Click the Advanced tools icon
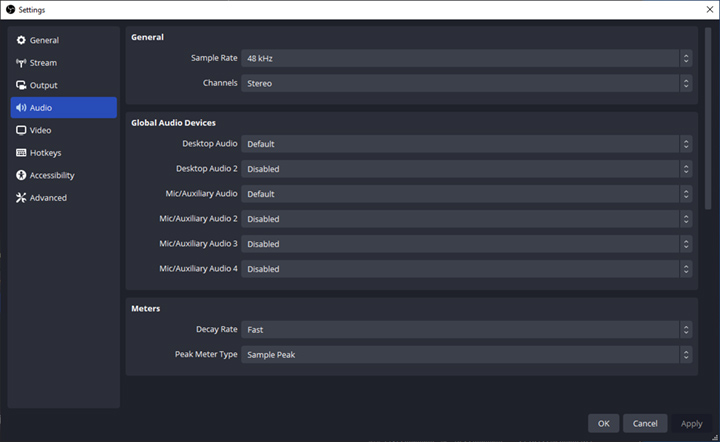Image resolution: width=720 pixels, height=442 pixels. pos(21,198)
